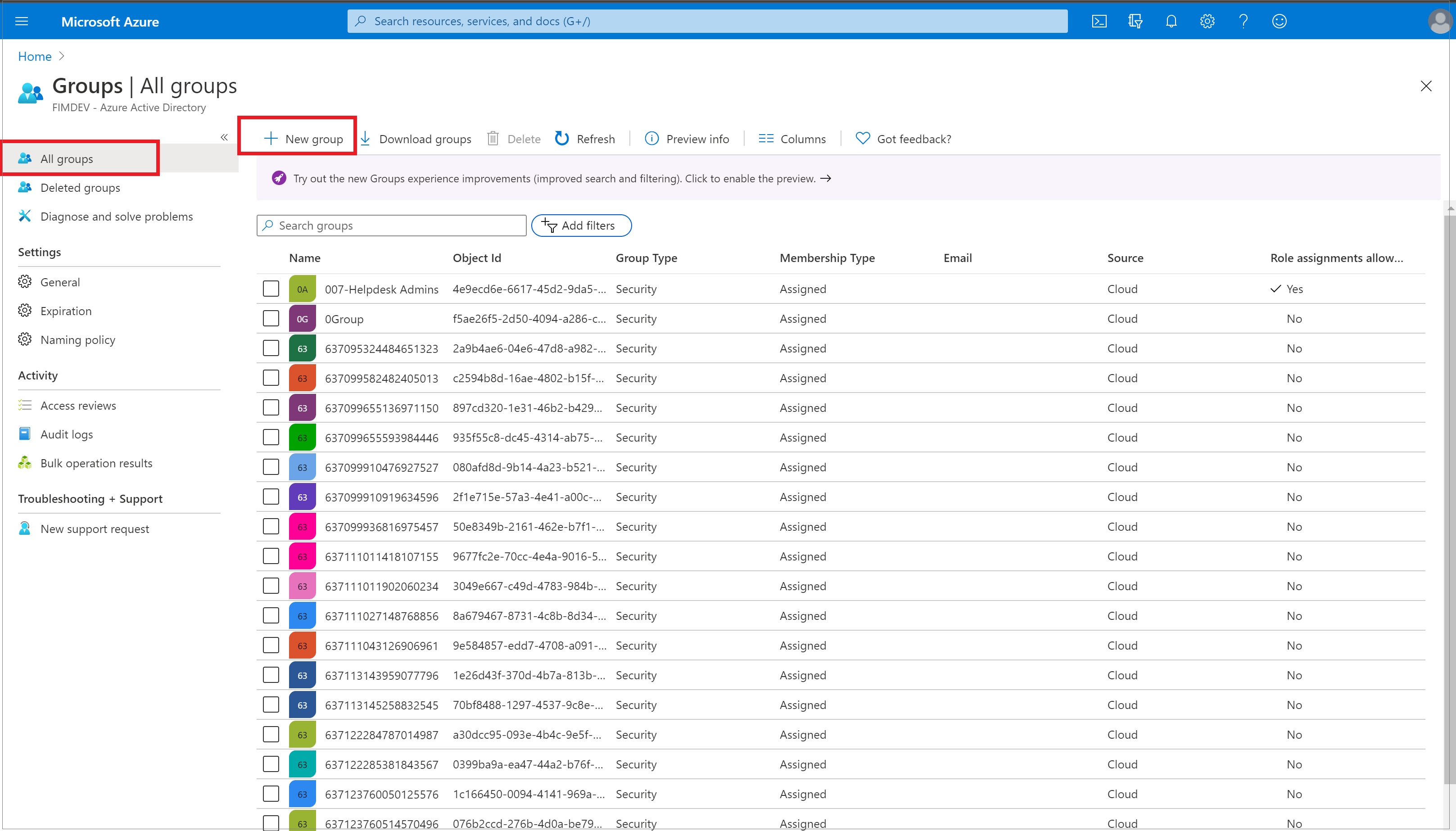
Task: Open group 637111027148768856
Action: tap(382, 616)
